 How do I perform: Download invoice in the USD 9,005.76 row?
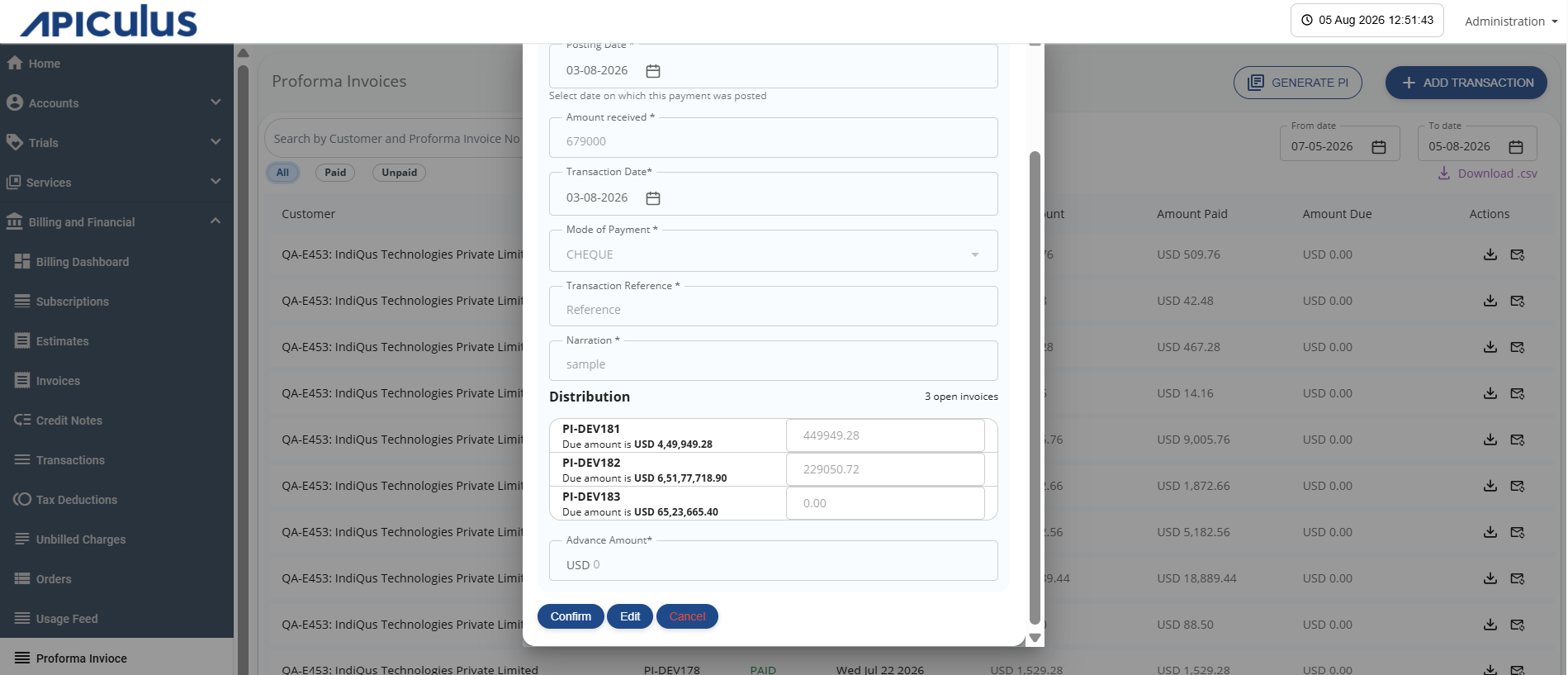click(1490, 440)
